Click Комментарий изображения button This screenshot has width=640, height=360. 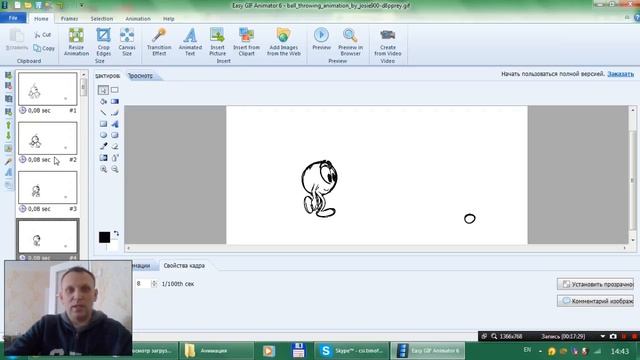[x=596, y=301]
